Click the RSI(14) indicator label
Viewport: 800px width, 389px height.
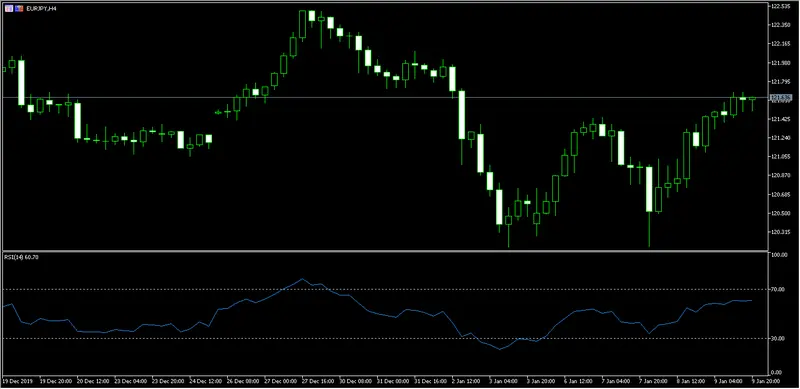(x=21, y=257)
